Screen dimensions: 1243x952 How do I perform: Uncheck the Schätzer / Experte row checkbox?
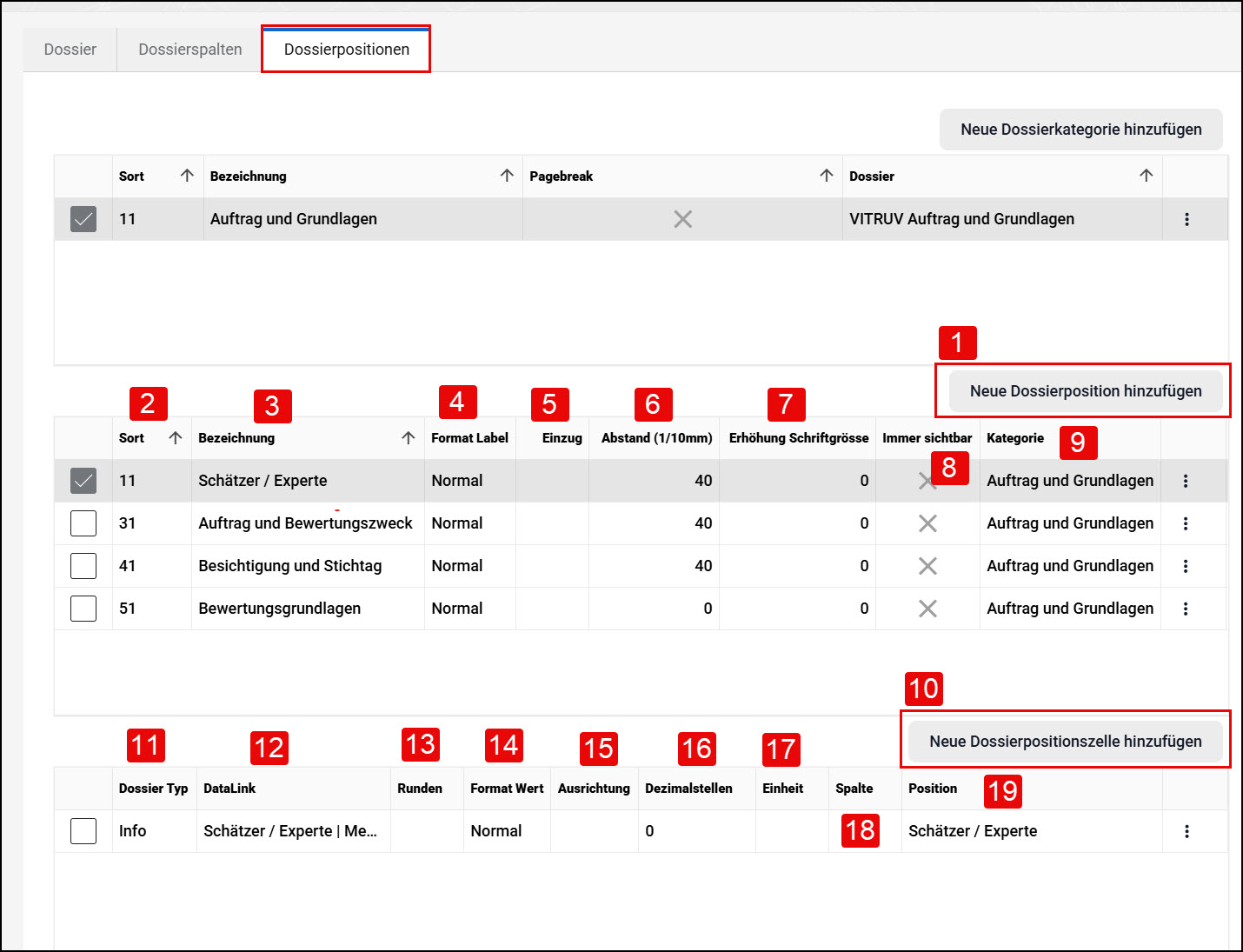point(83,481)
